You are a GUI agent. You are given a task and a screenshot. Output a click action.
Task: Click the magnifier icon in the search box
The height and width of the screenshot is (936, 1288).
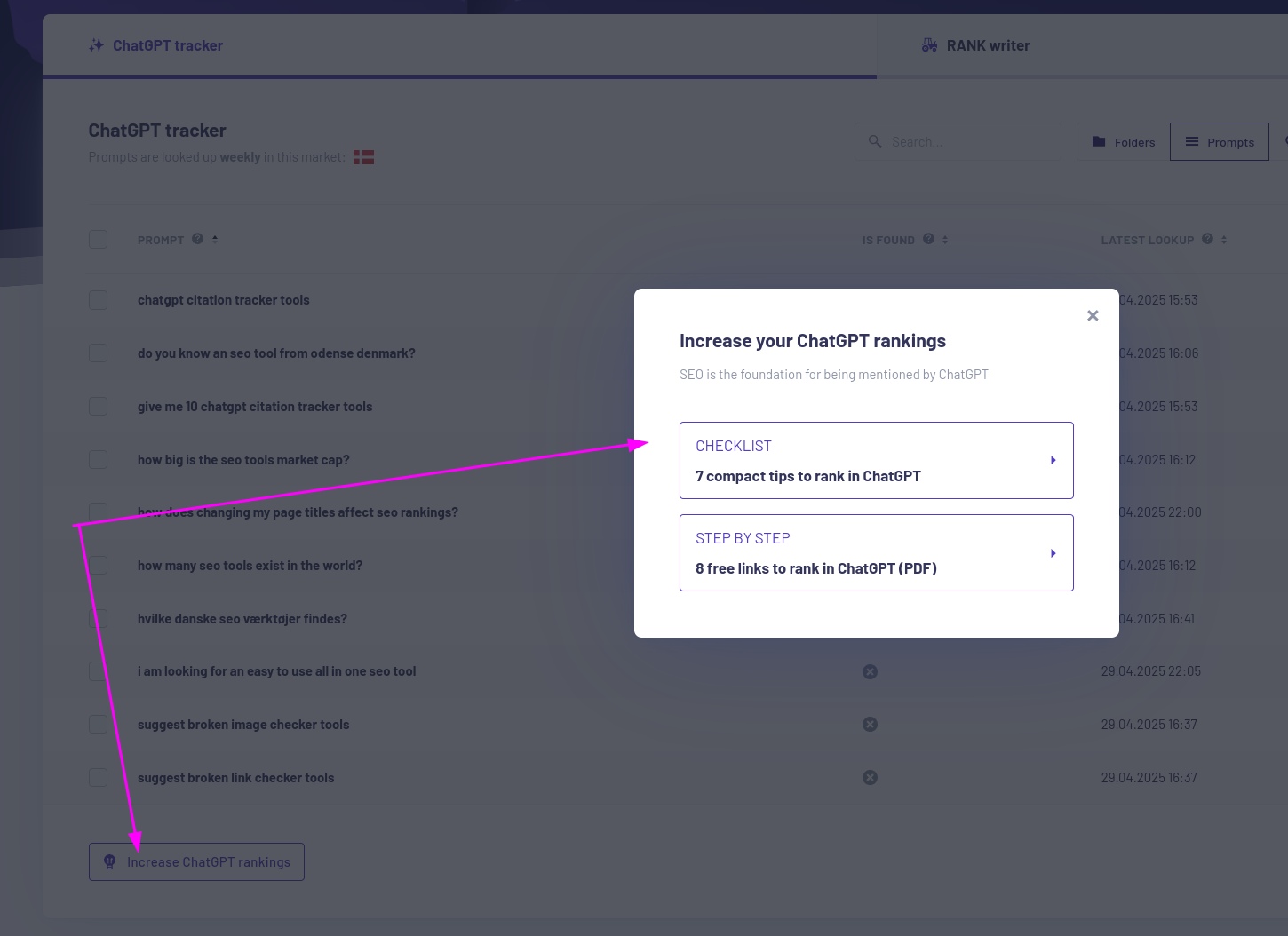coord(875,141)
